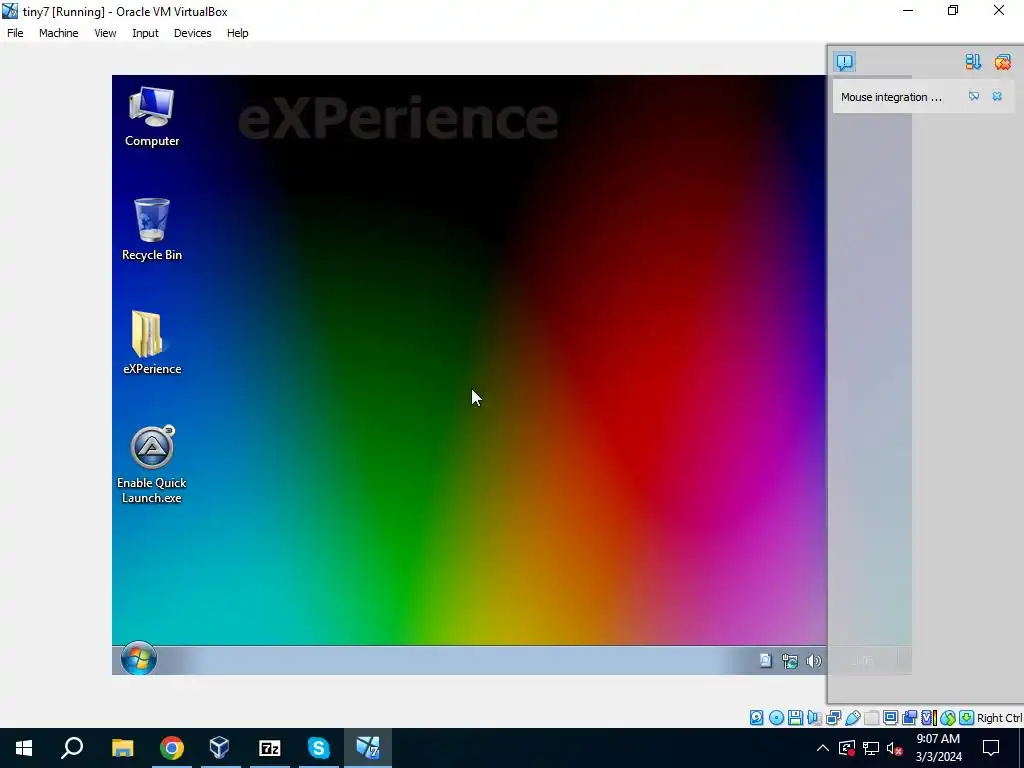Open the host notifications action center
Viewport: 1024px width, 768px height.
tap(991, 748)
